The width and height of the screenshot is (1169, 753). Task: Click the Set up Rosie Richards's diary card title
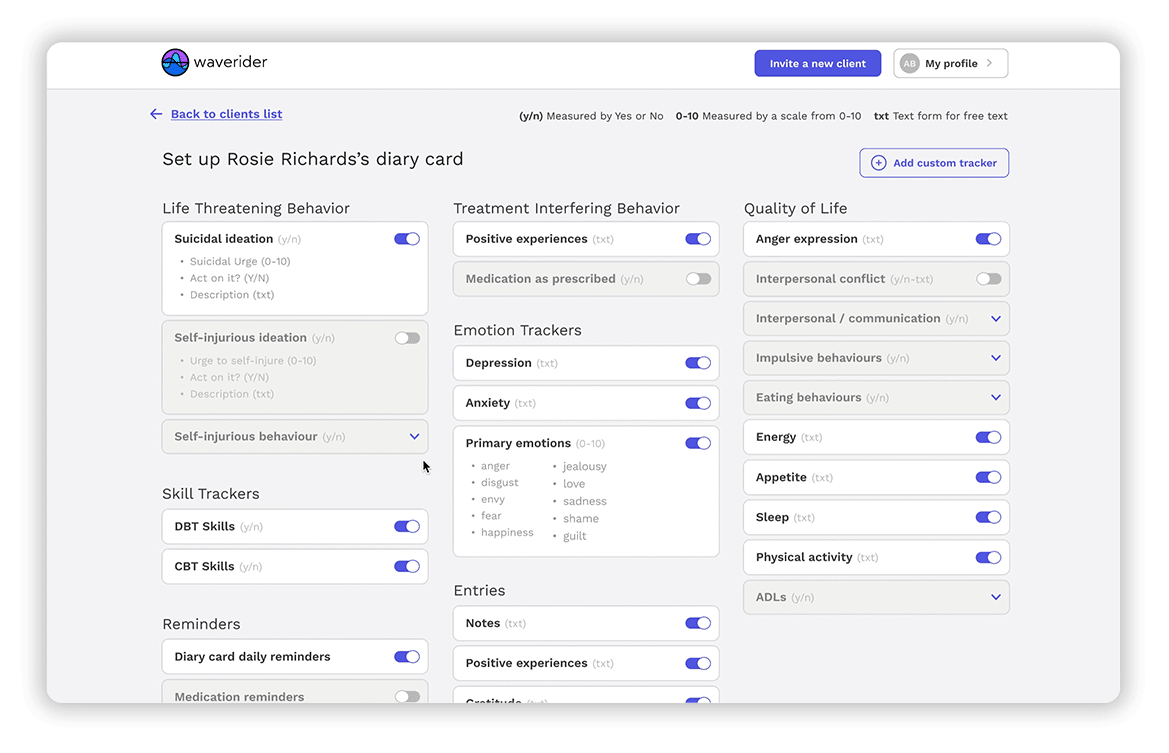[x=313, y=159]
